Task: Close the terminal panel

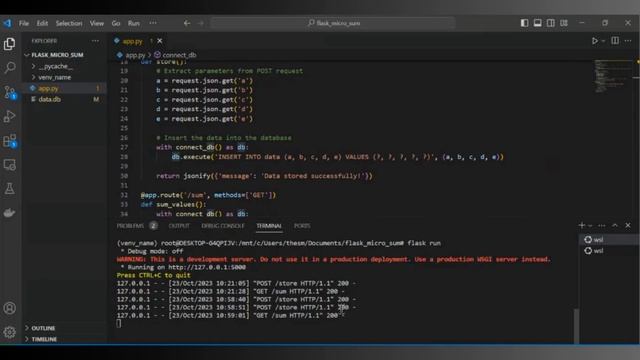Action: 628,225
